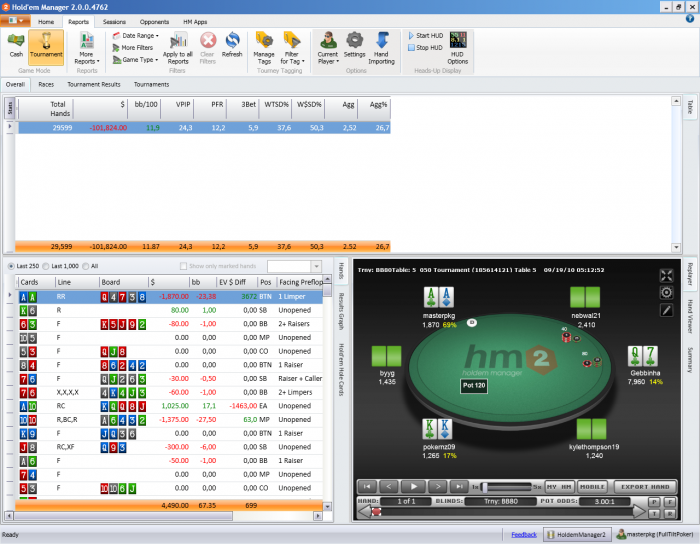Open Date Range dropdown
The height and width of the screenshot is (544, 700).
(135, 36)
